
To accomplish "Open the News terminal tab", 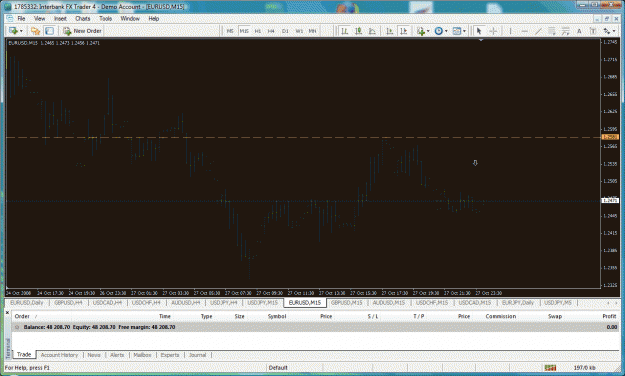I will pyautogui.click(x=94, y=355).
